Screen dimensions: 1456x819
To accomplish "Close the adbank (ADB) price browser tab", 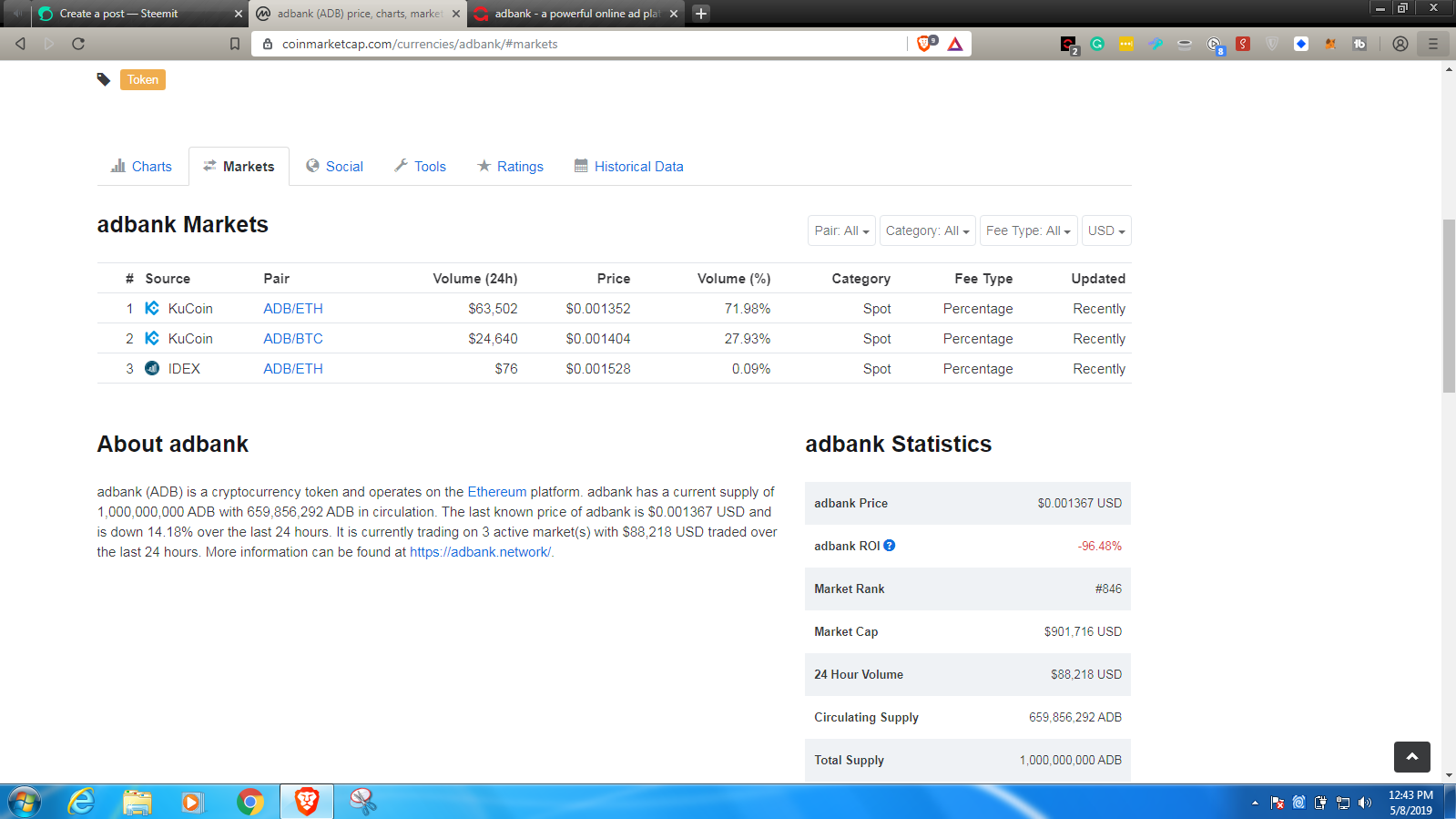I will pyautogui.click(x=456, y=14).
